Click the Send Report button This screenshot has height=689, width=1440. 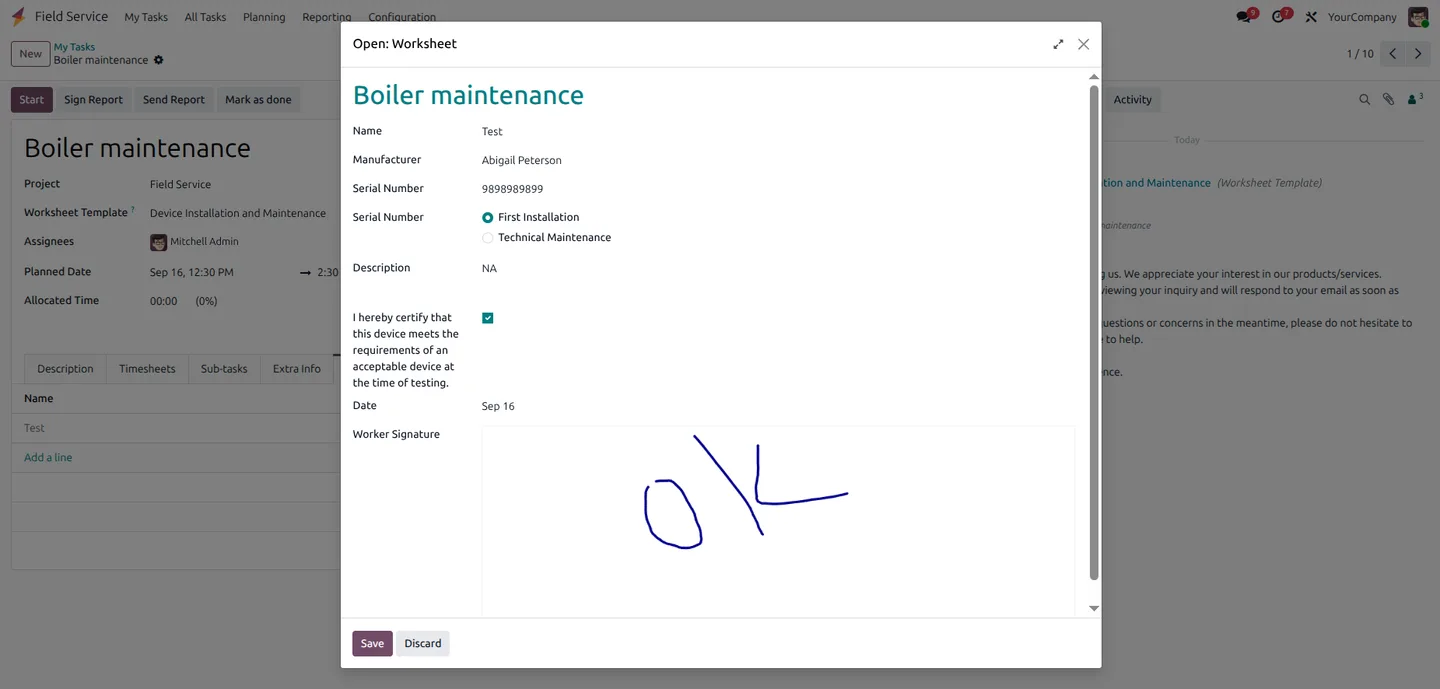(x=173, y=100)
